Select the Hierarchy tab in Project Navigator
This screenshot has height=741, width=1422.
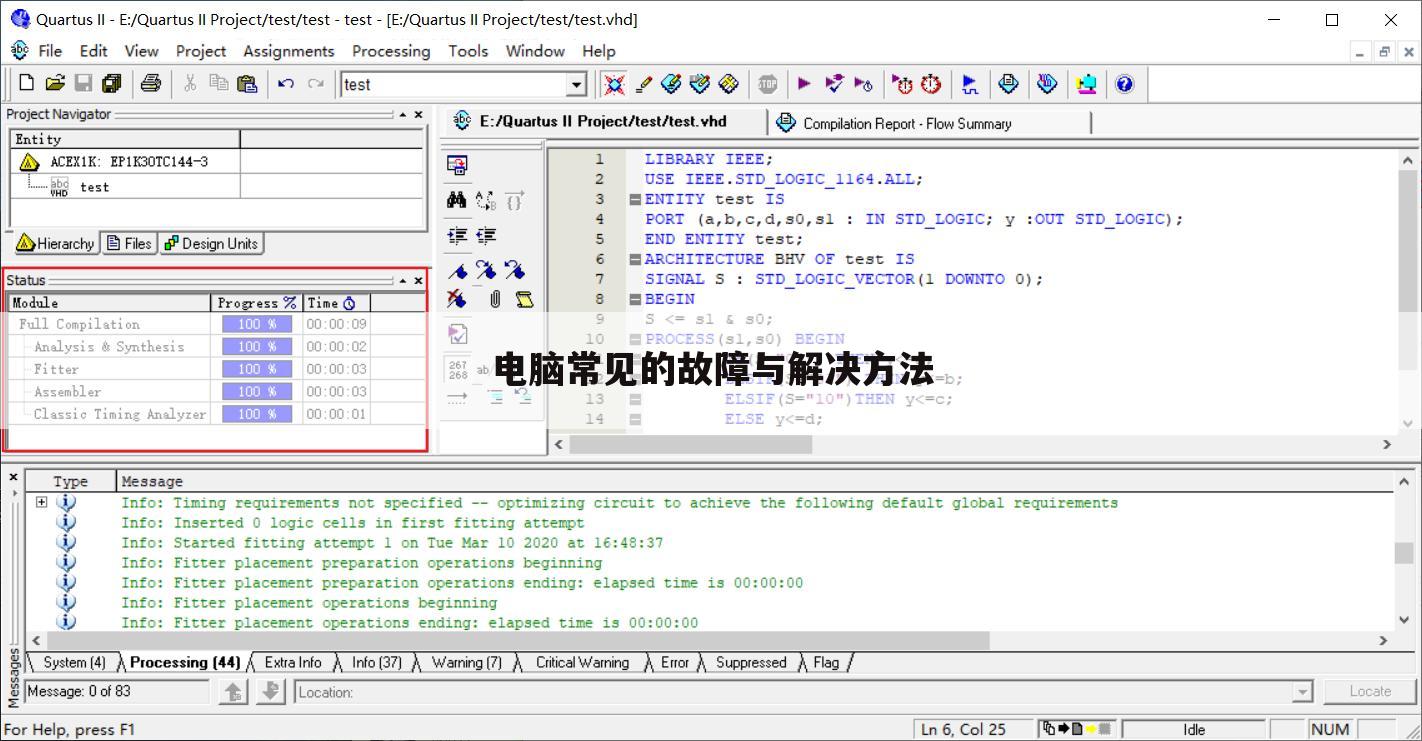point(56,243)
